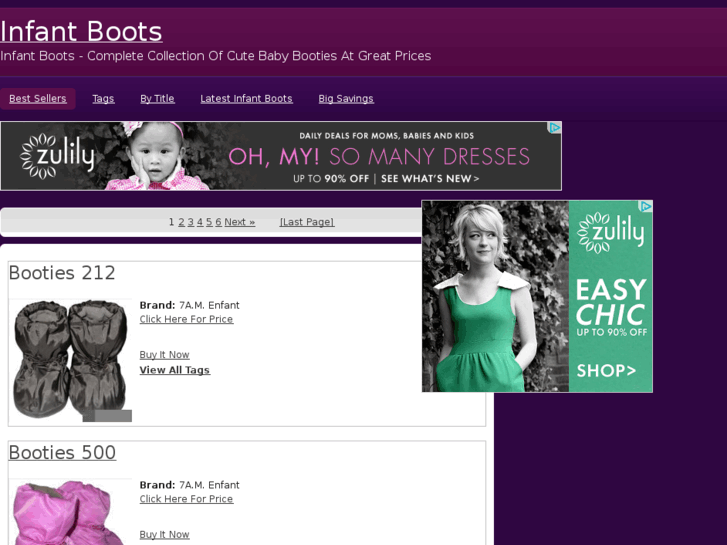This screenshot has height=545, width=727.
Task: Go to the Big Savings tab
Action: [346, 99]
